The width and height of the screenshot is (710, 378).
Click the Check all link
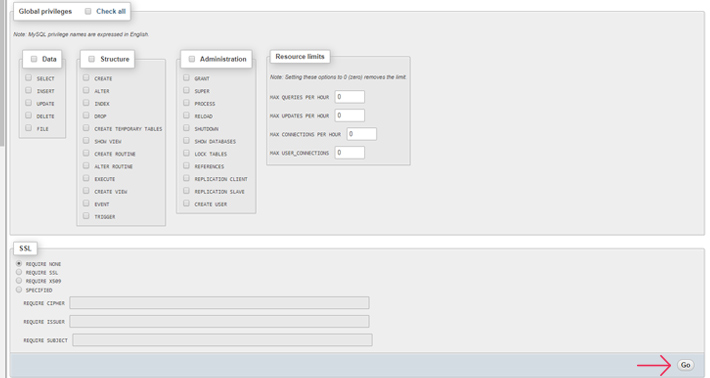click(x=110, y=11)
